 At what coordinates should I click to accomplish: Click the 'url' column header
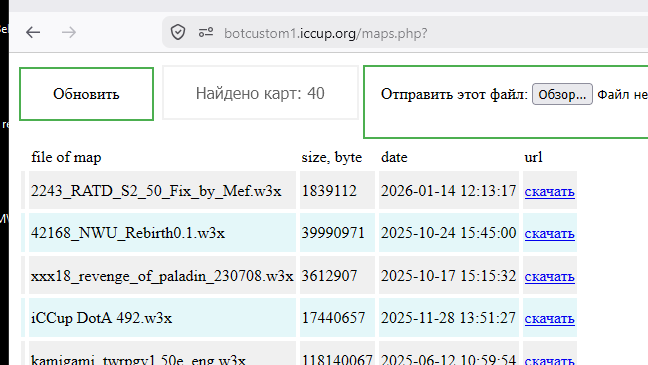[534, 157]
